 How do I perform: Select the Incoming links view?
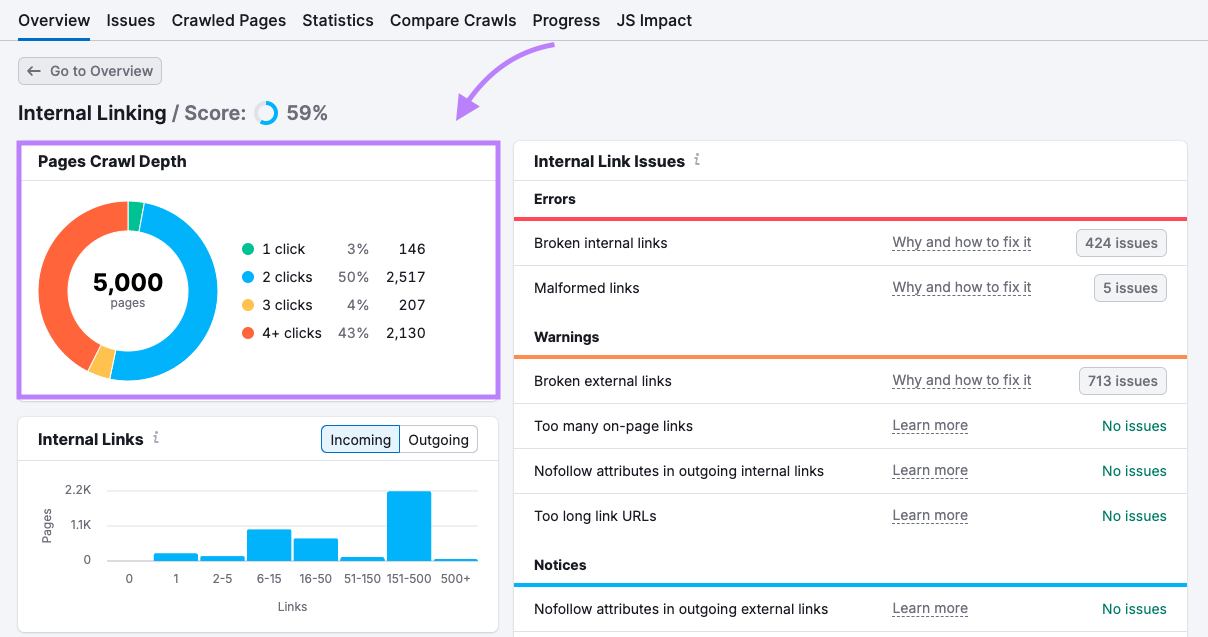tap(360, 439)
